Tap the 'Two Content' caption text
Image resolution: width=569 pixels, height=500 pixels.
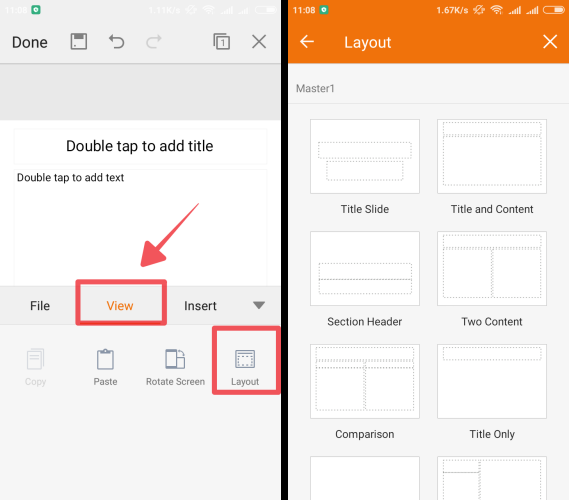(x=492, y=322)
